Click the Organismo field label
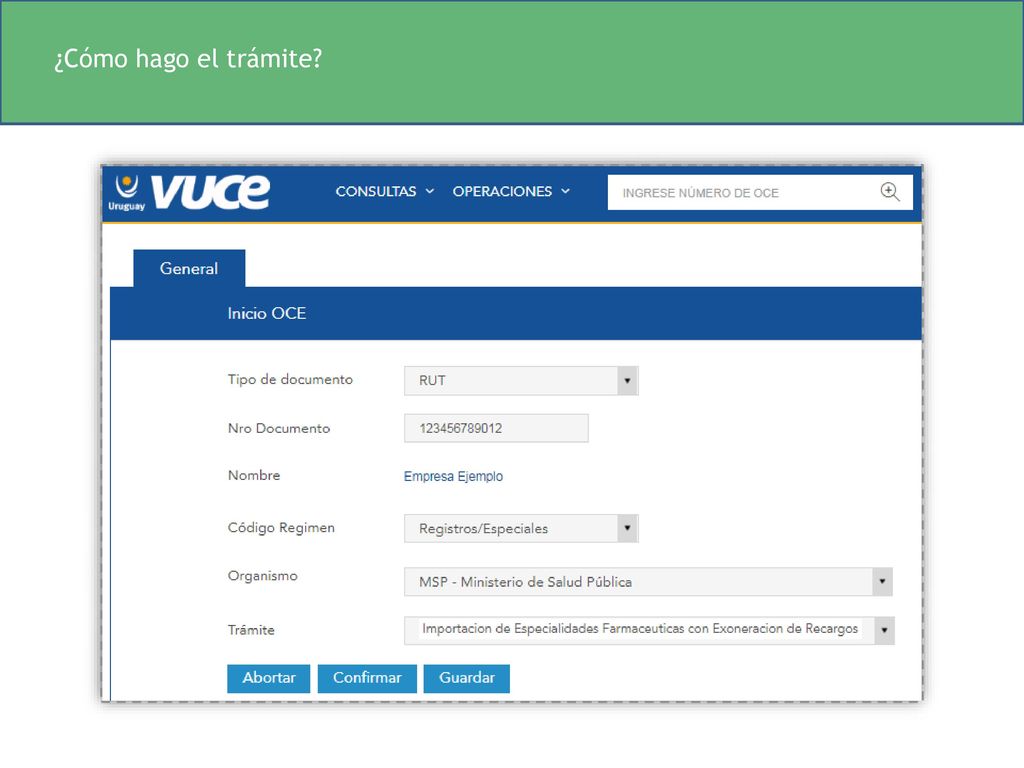The image size is (1024, 768). point(263,576)
